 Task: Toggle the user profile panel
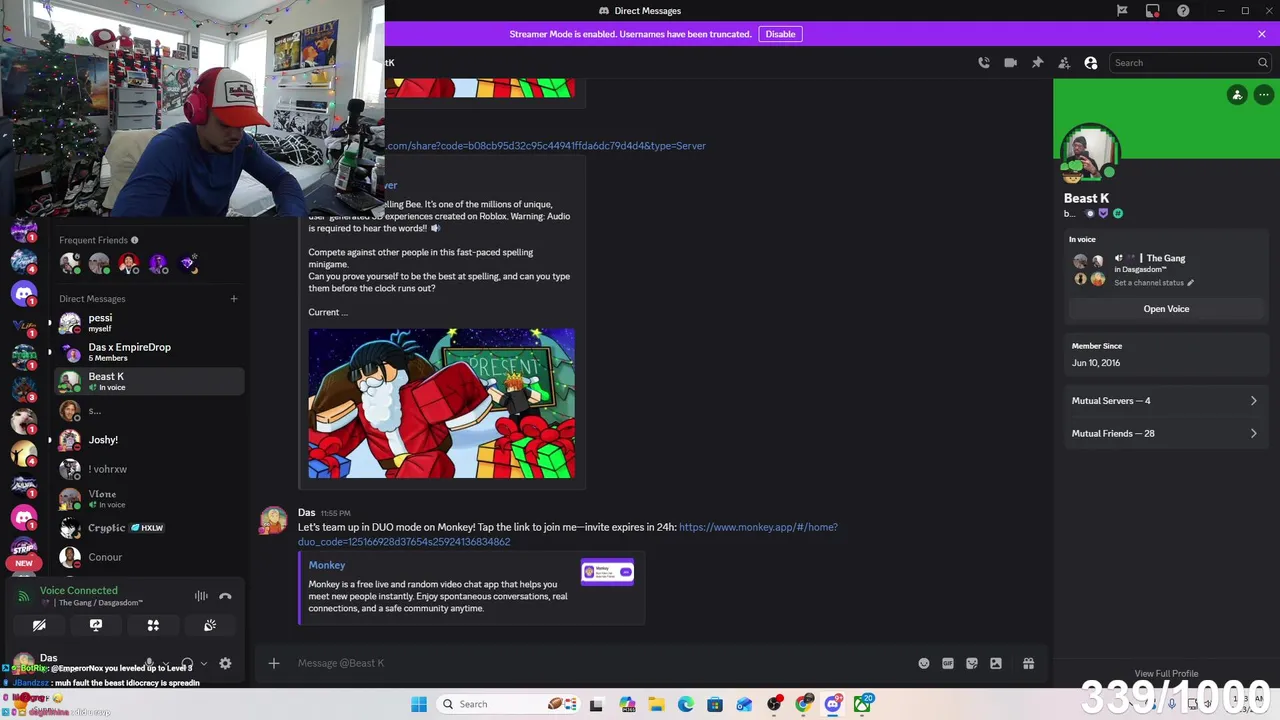pos(1091,63)
